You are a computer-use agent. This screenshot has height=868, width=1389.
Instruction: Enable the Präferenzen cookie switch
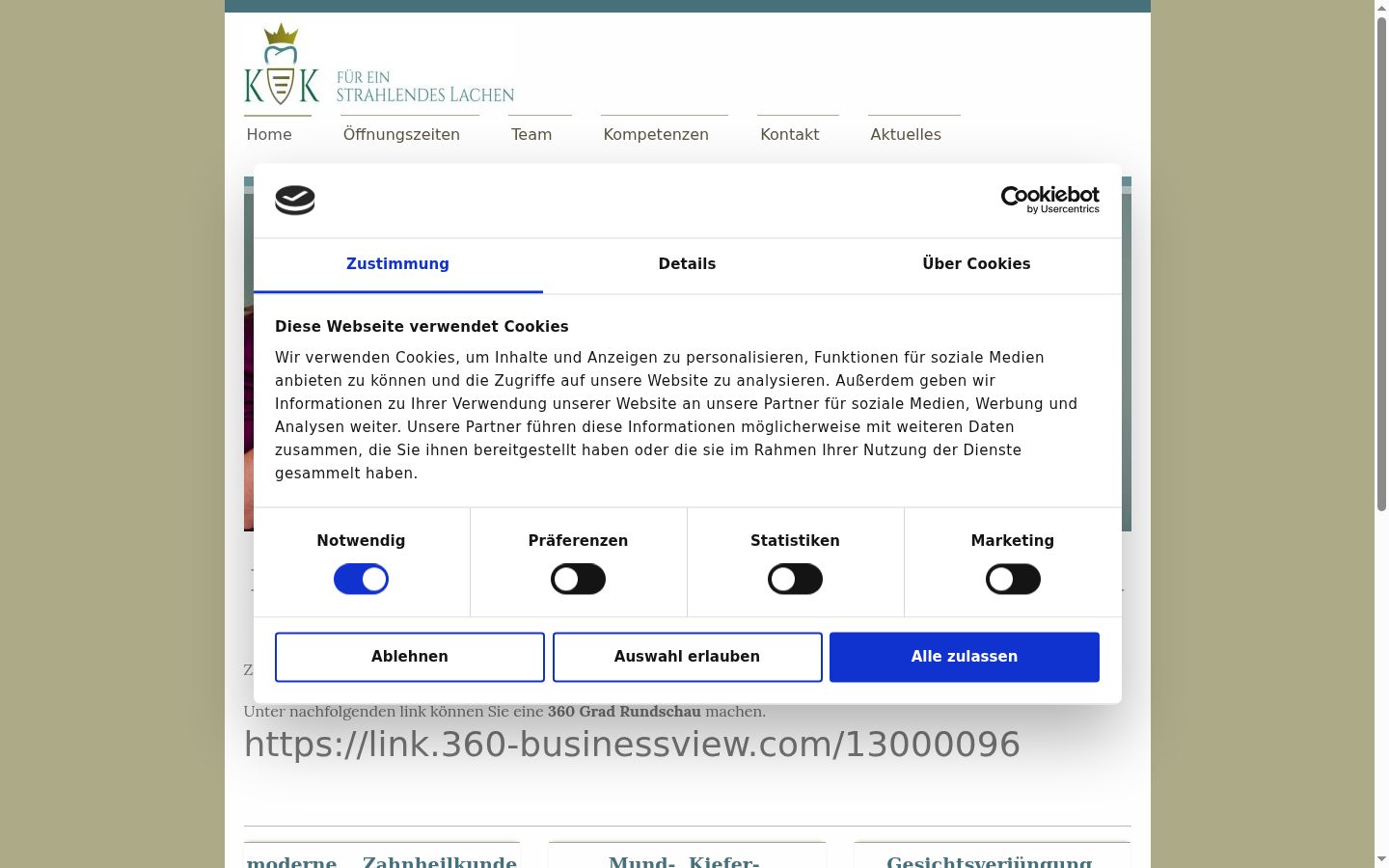(x=578, y=580)
